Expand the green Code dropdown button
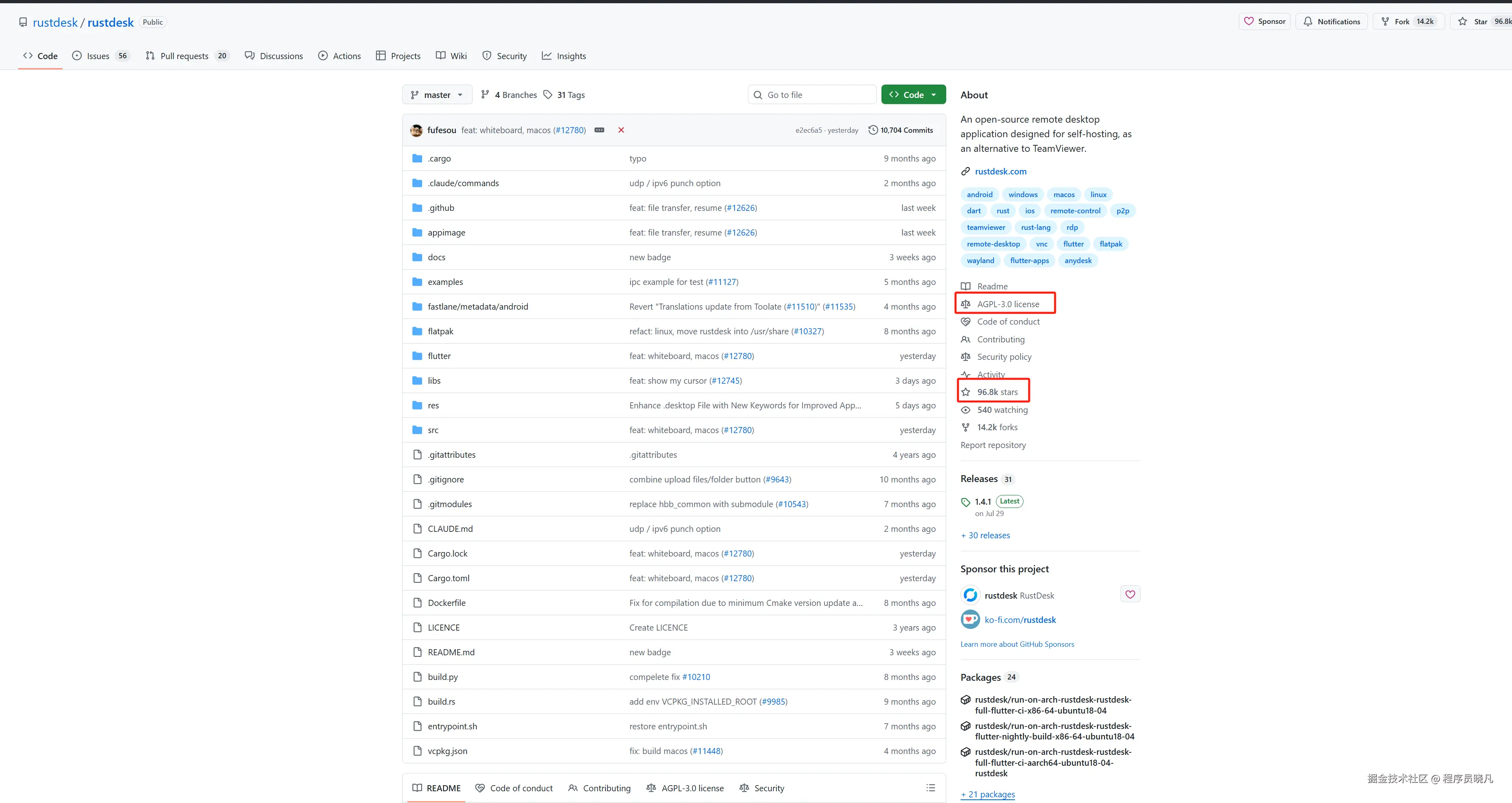Image resolution: width=1512 pixels, height=803 pixels. 913,94
